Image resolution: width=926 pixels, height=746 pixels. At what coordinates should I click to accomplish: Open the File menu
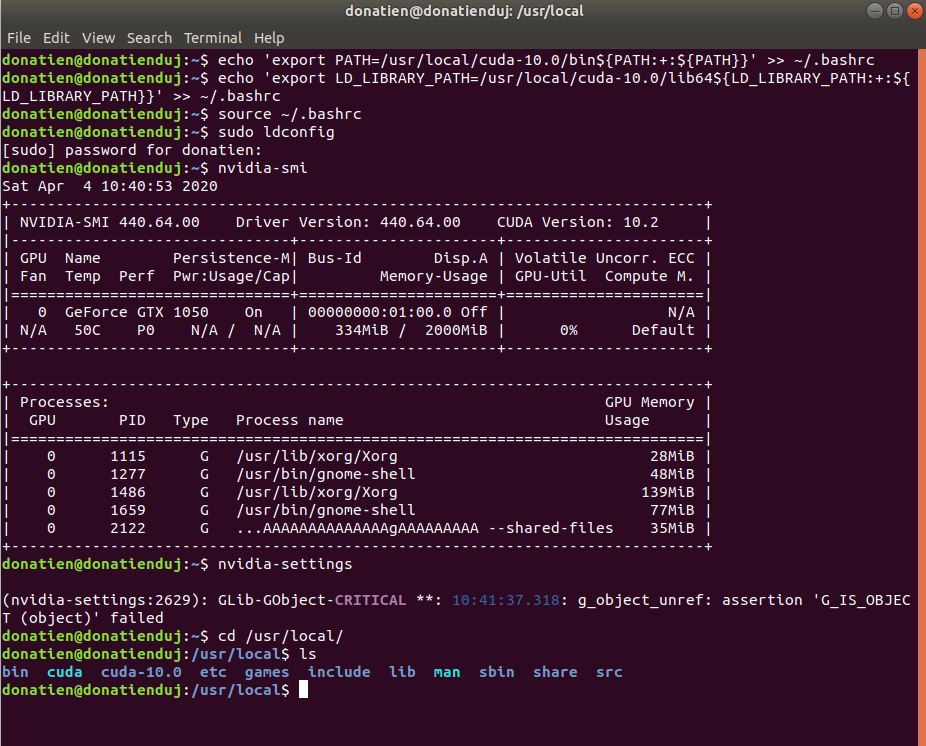19,38
